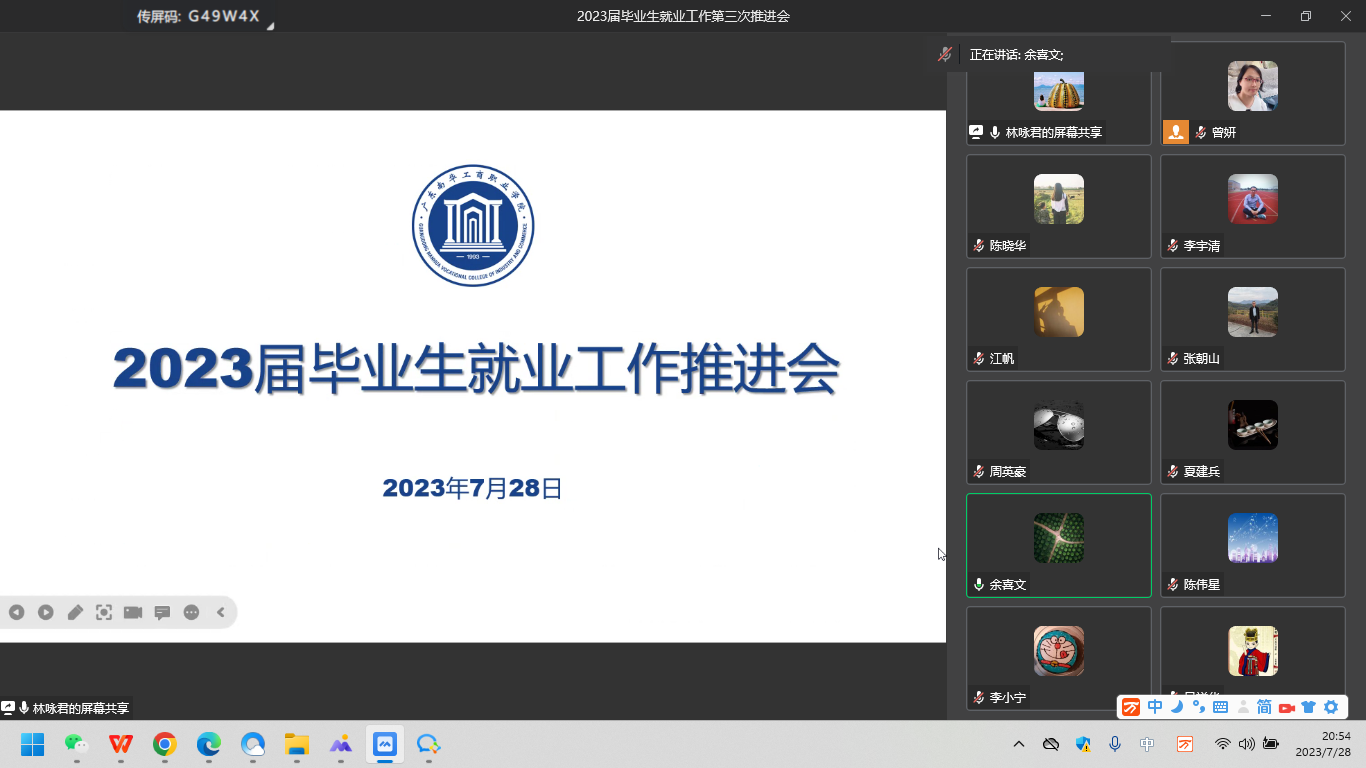The width and height of the screenshot is (1366, 768).
Task: Collapse the slide toolbar with chevron
Action: tap(221, 612)
